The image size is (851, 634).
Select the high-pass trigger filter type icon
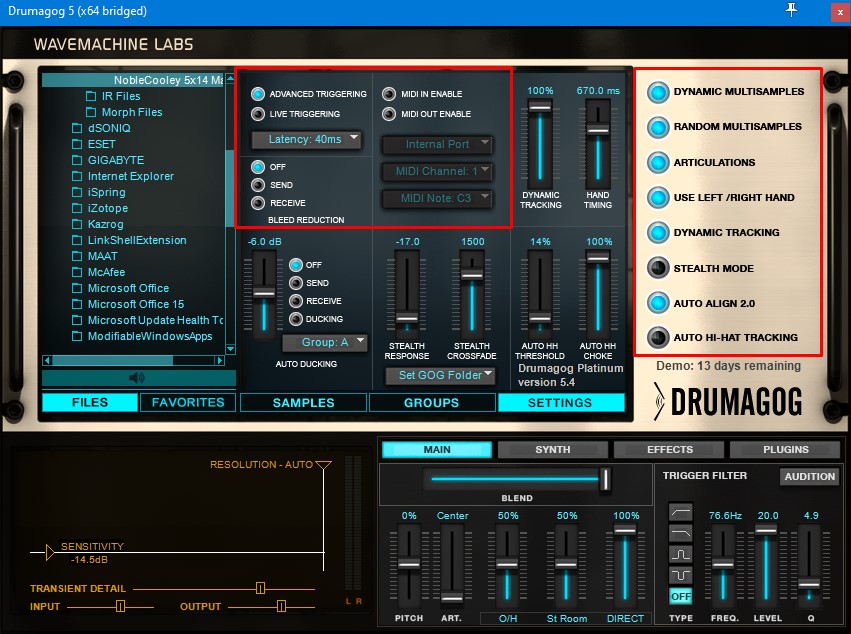coord(681,512)
